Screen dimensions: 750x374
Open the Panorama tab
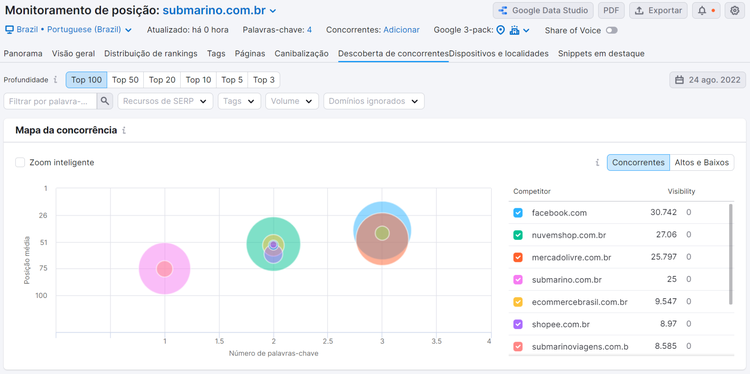pos(23,54)
